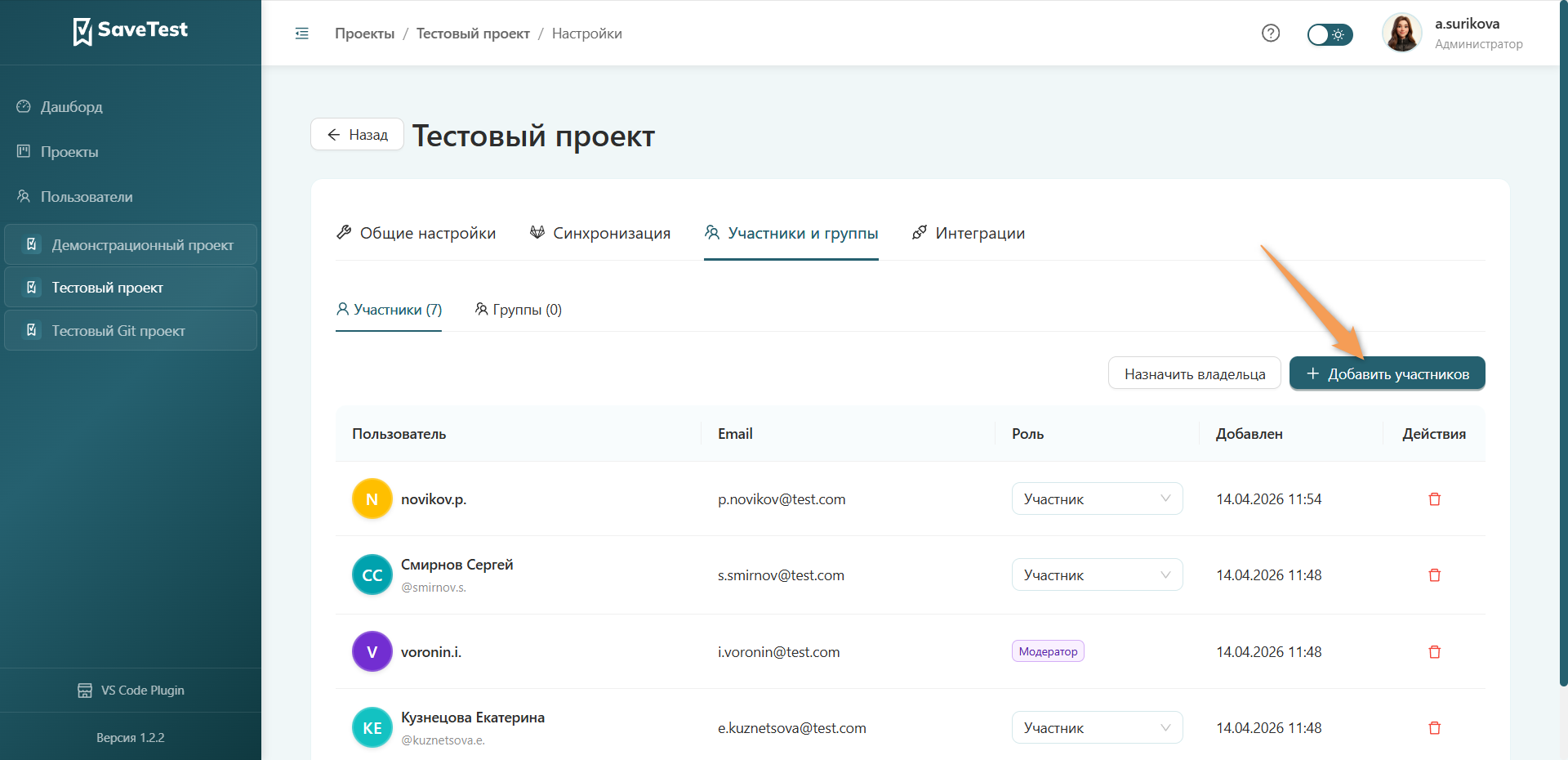The image size is (1568, 760).
Task: Click email p.novikov@test.com
Action: click(782, 499)
